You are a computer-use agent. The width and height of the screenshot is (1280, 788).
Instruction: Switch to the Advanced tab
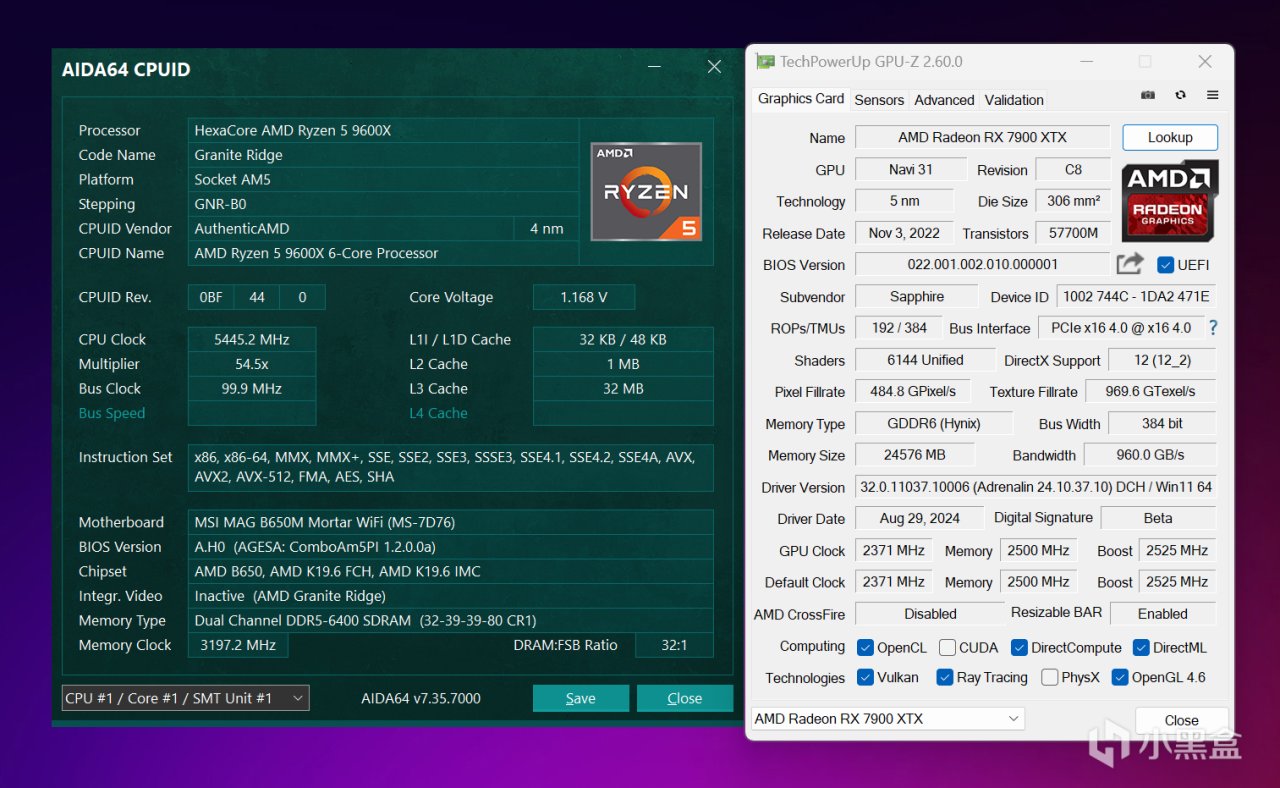coord(944,100)
